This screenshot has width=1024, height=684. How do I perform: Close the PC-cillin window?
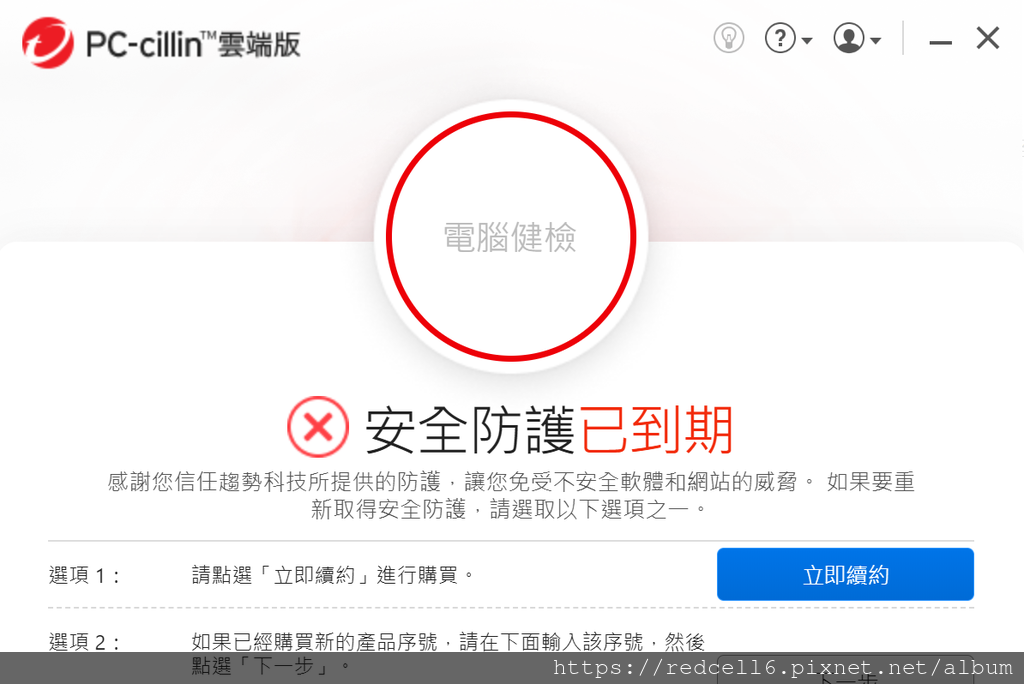[987, 38]
